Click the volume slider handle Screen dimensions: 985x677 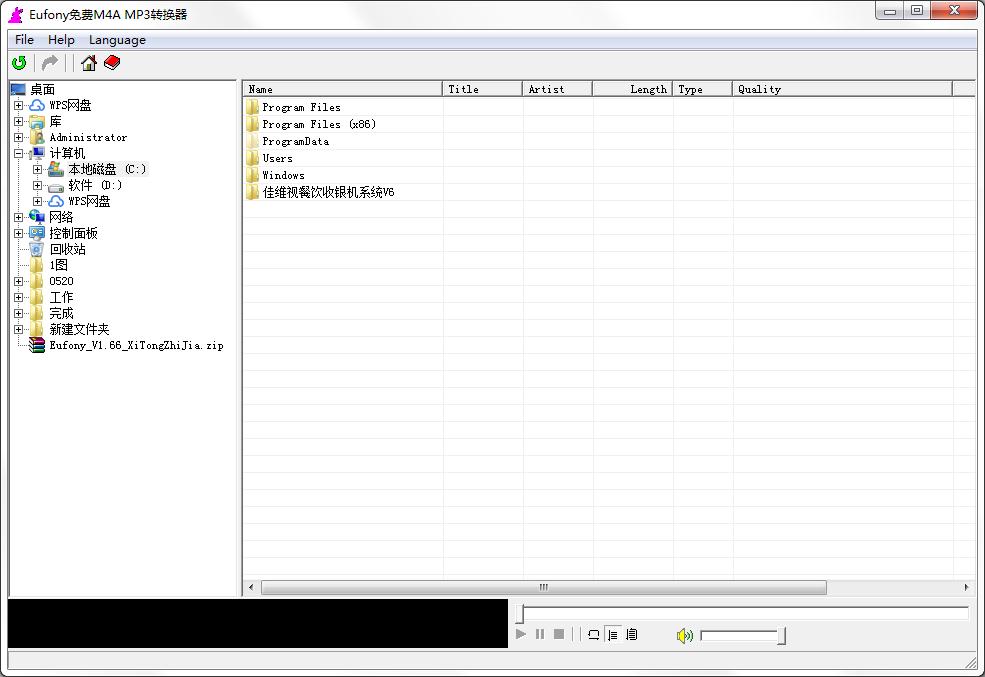[x=781, y=636]
